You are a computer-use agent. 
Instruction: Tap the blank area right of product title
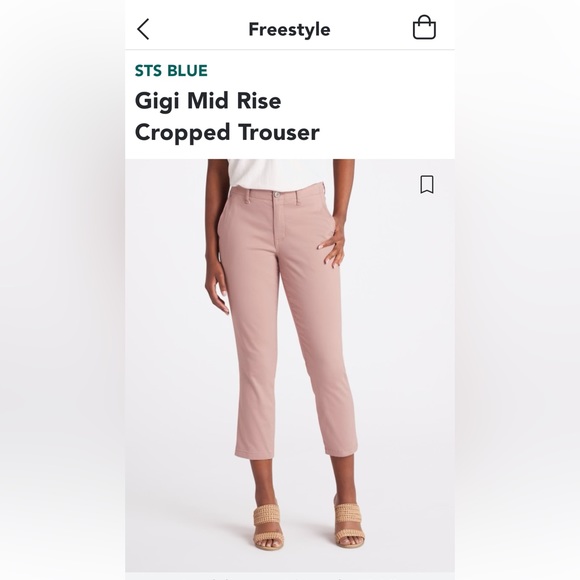[x=387, y=117]
